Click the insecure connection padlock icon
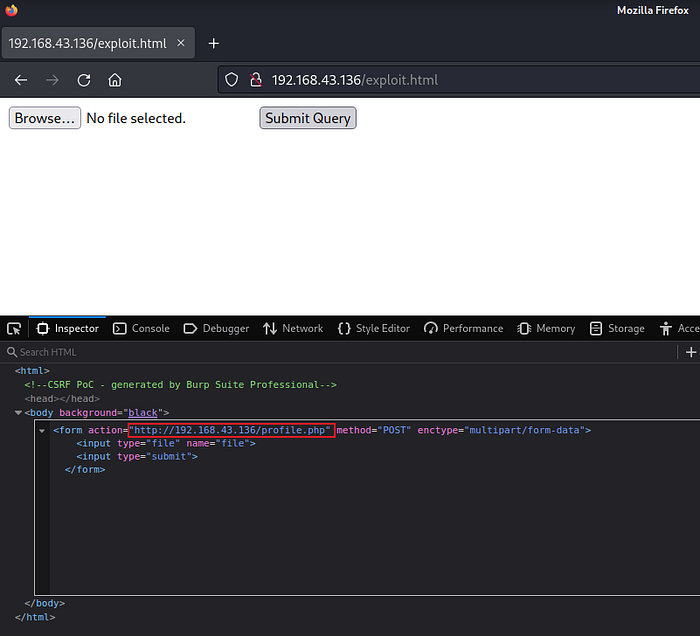 [x=255, y=80]
